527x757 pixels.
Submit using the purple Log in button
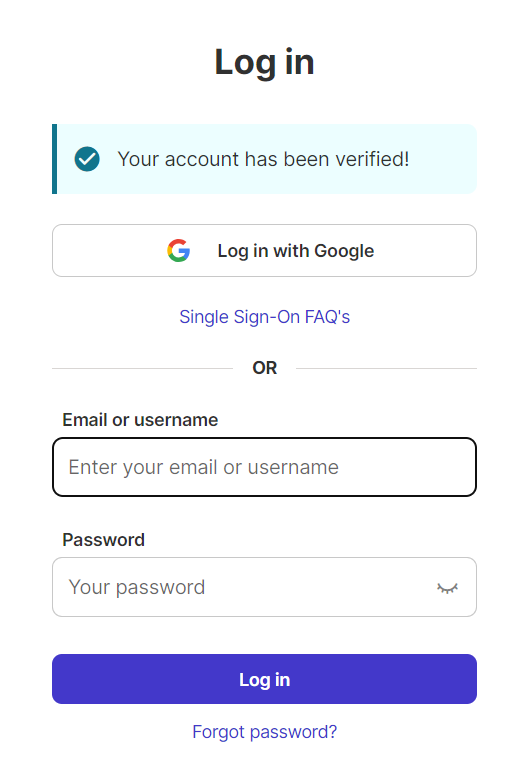point(264,679)
